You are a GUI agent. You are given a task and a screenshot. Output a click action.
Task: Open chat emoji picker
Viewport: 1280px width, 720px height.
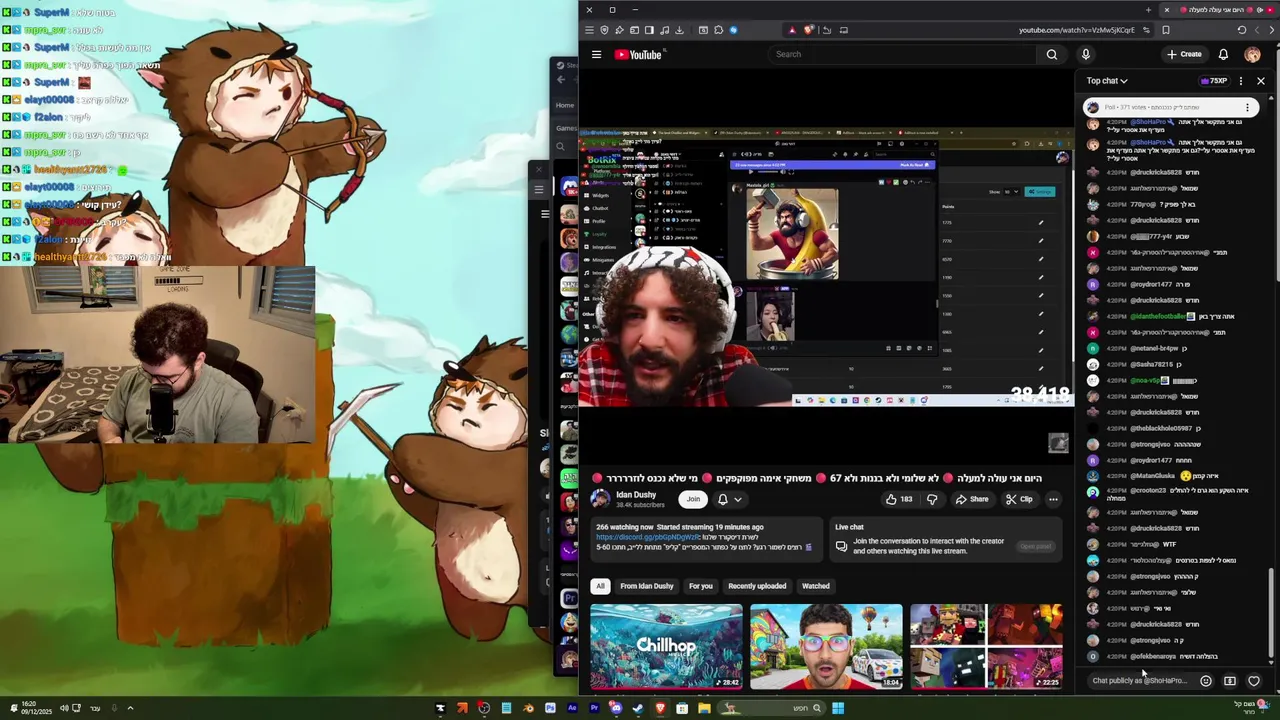[x=1206, y=681]
